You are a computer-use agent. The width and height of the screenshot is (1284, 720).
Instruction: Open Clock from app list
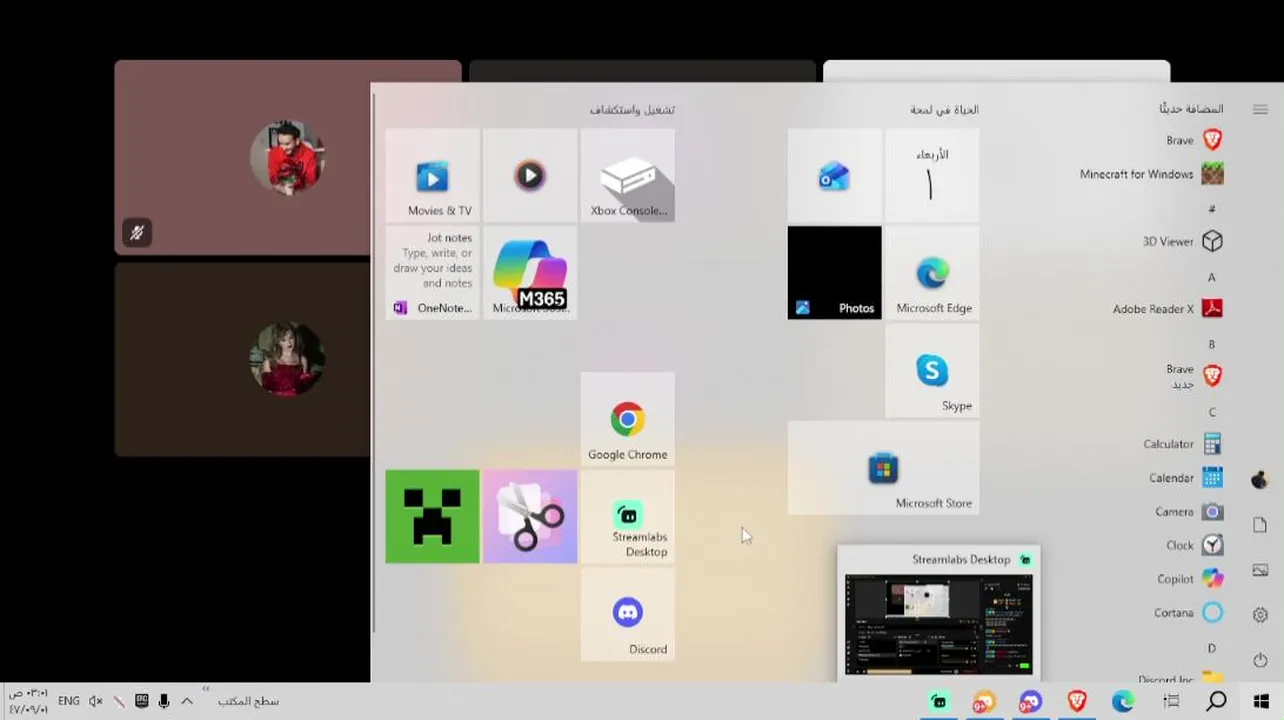1194,545
